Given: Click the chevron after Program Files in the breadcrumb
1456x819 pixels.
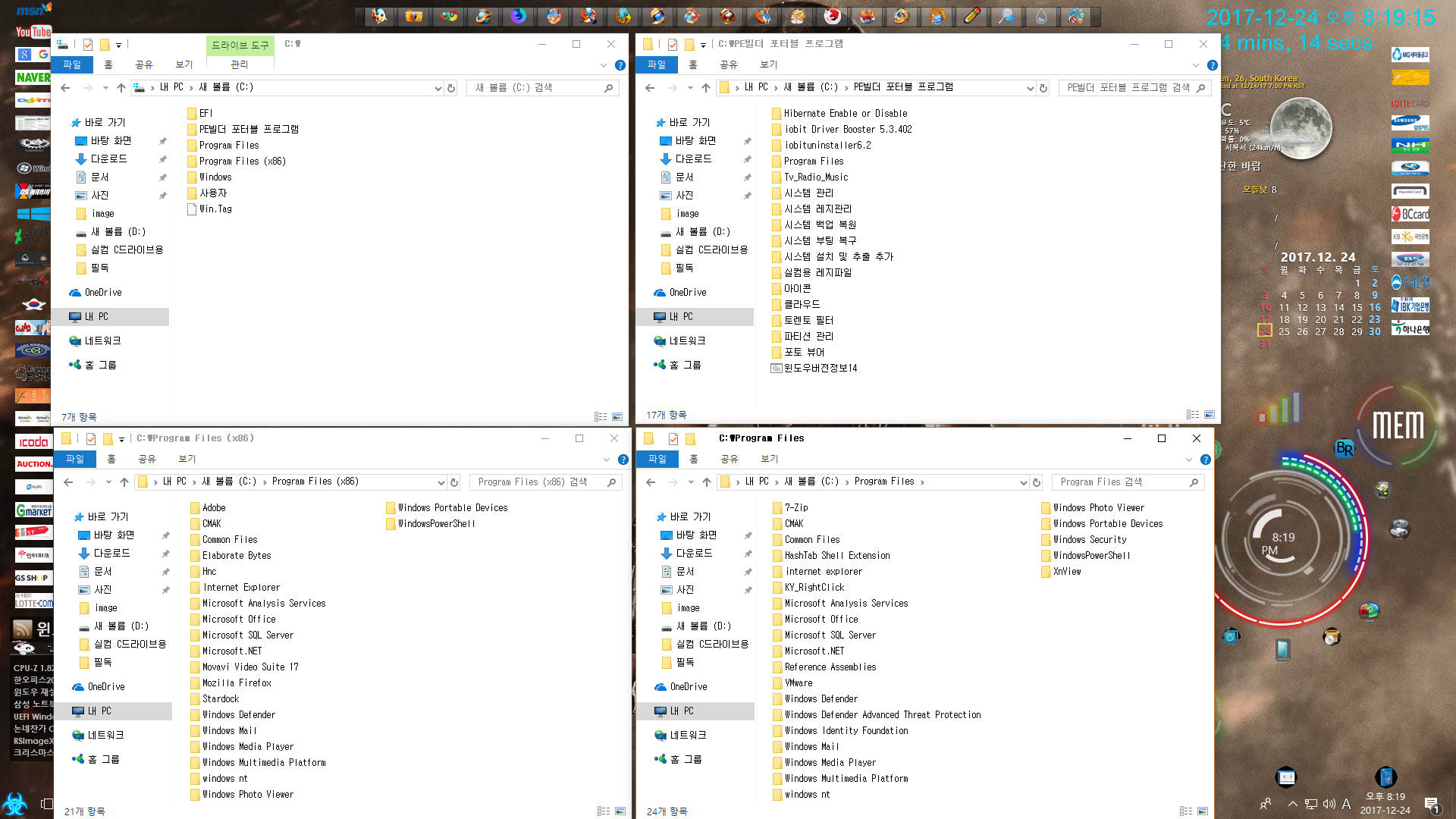Looking at the screenshot, I should 922,482.
